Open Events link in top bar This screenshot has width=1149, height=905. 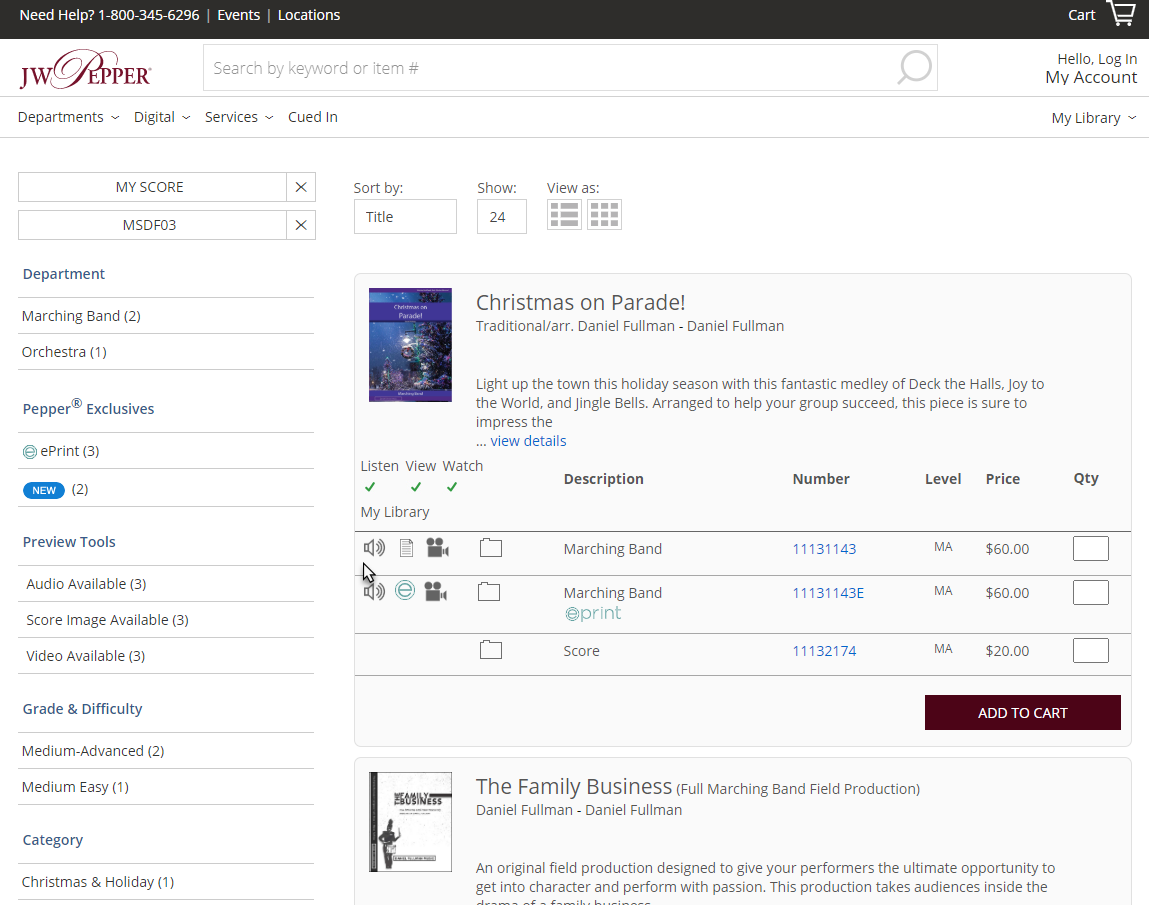(x=238, y=15)
